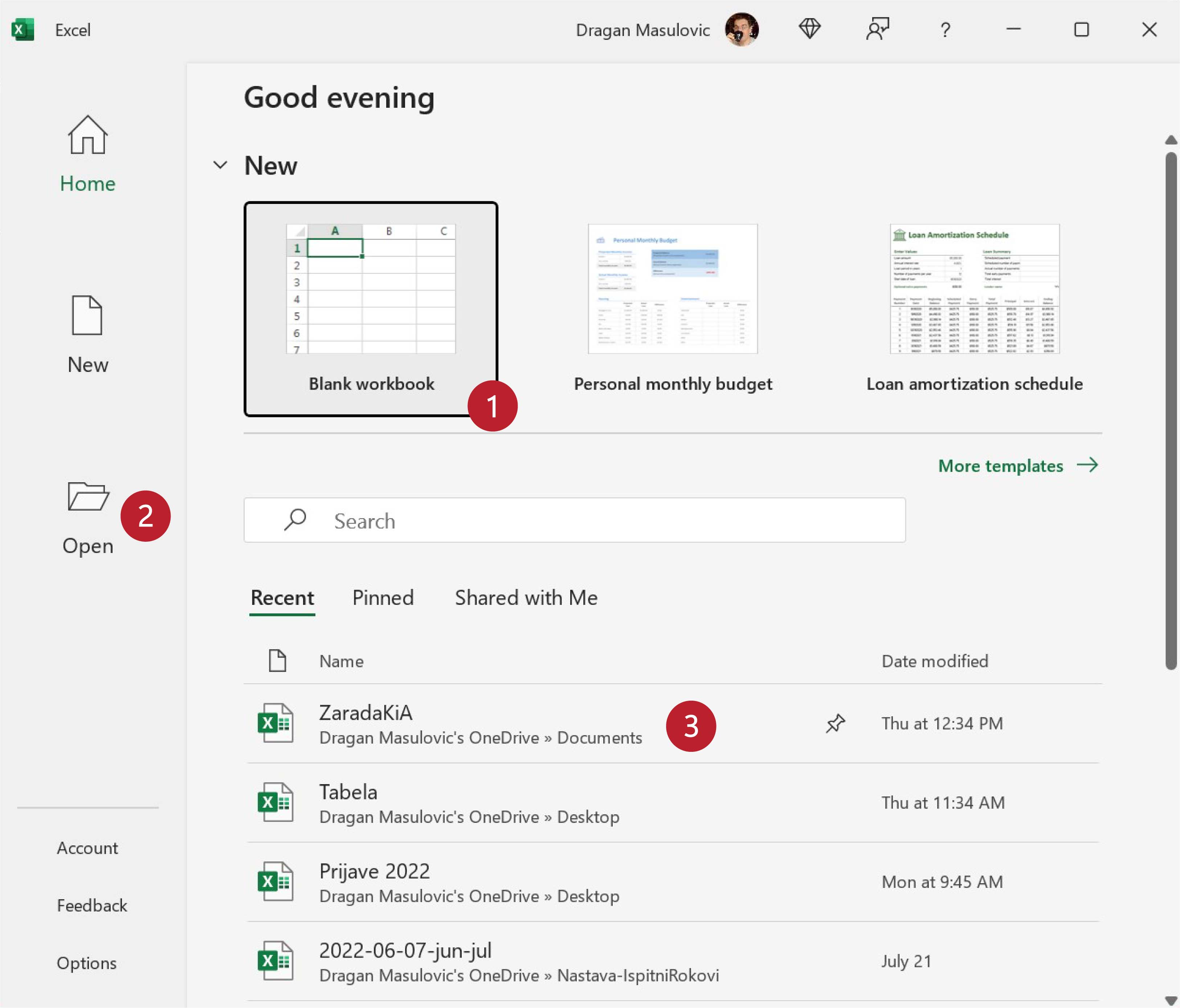Screen dimensions: 1180x1008
Task: Click scrollbar down arrow
Action: point(1171,1000)
